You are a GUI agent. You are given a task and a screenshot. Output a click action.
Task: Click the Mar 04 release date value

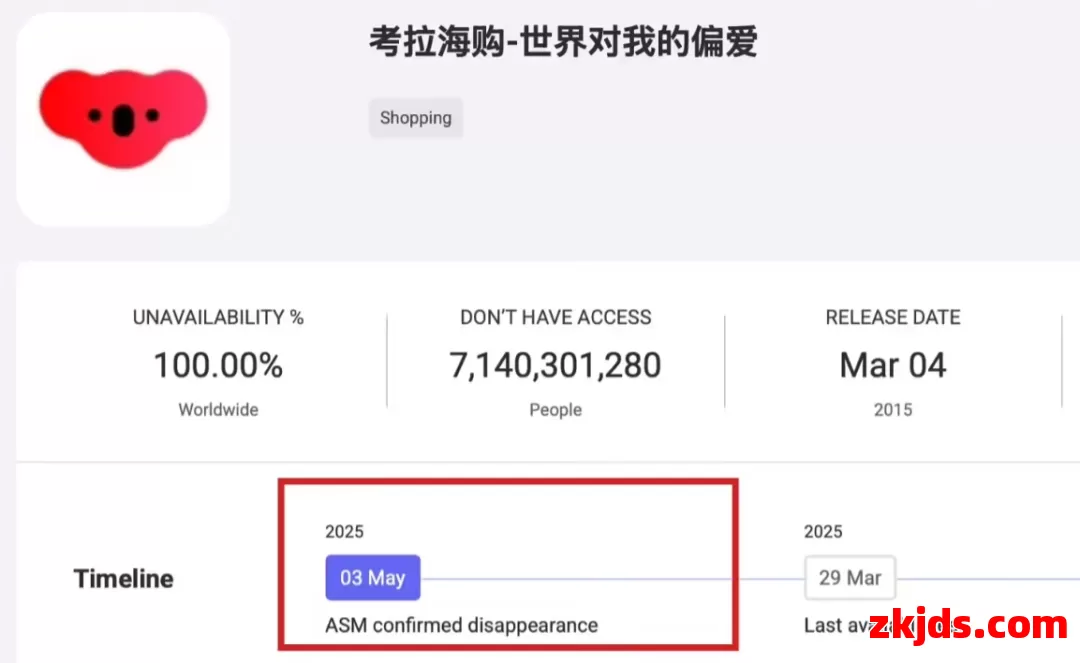pos(893,365)
